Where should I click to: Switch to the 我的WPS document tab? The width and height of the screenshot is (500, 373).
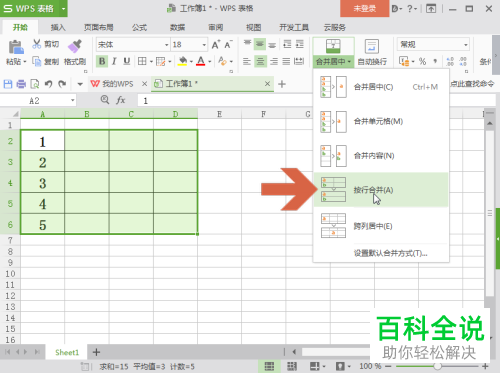point(117,84)
